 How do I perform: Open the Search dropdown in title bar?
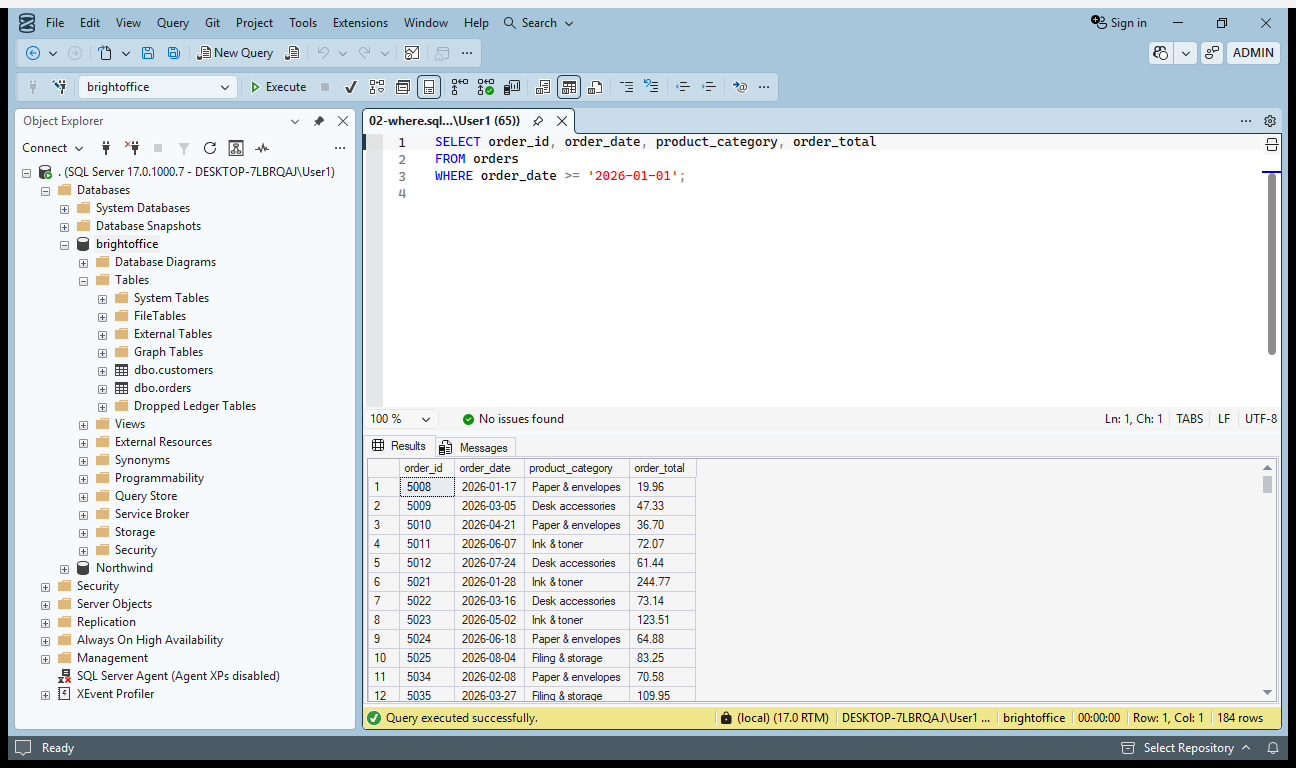539,23
